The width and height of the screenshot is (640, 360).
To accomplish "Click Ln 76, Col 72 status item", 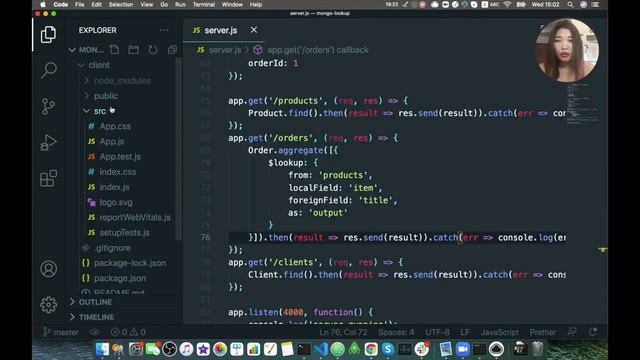I will [x=343, y=332].
